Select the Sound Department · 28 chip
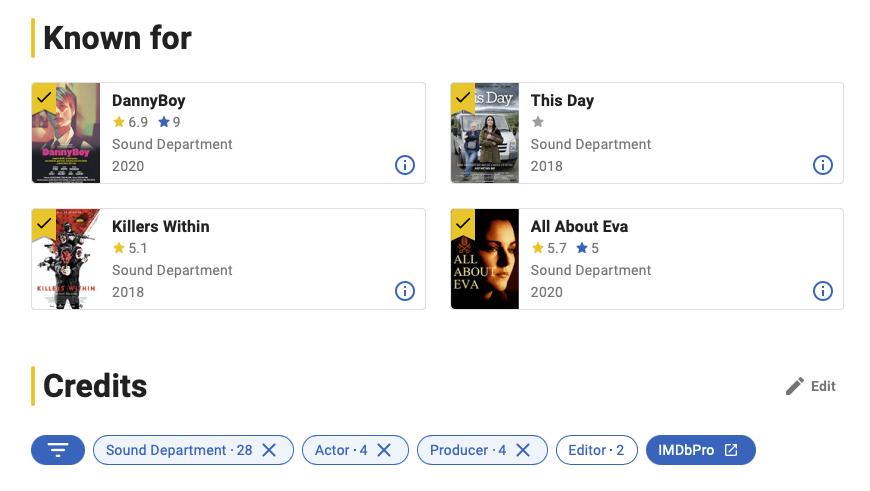 coord(179,450)
